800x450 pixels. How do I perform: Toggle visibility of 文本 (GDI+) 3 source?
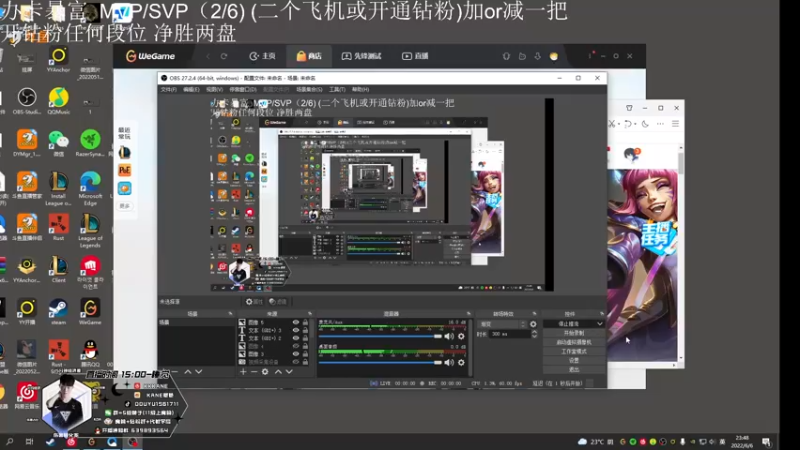point(295,330)
